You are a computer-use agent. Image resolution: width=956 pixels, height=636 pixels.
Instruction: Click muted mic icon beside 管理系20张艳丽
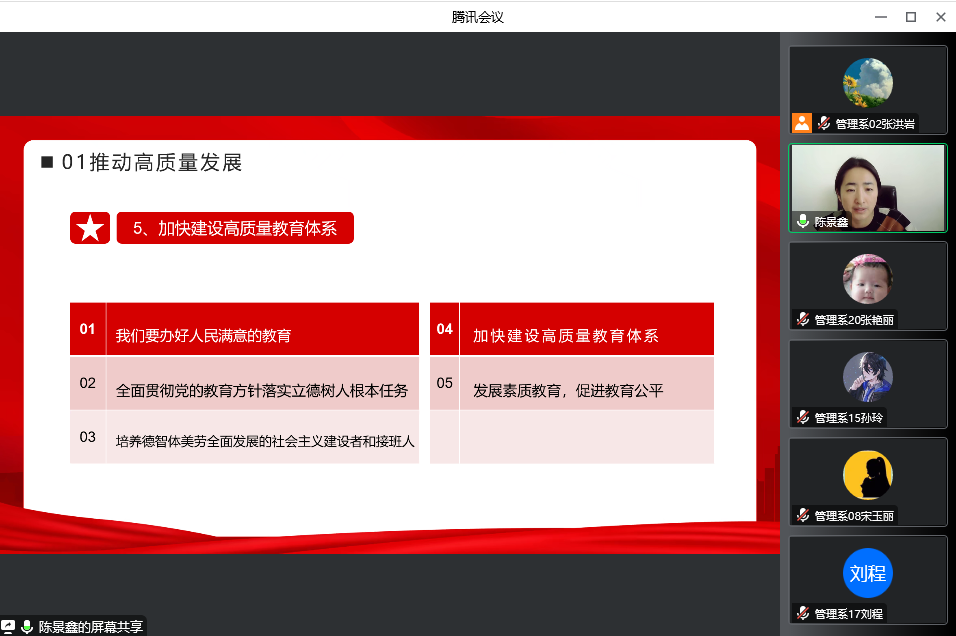[802, 320]
